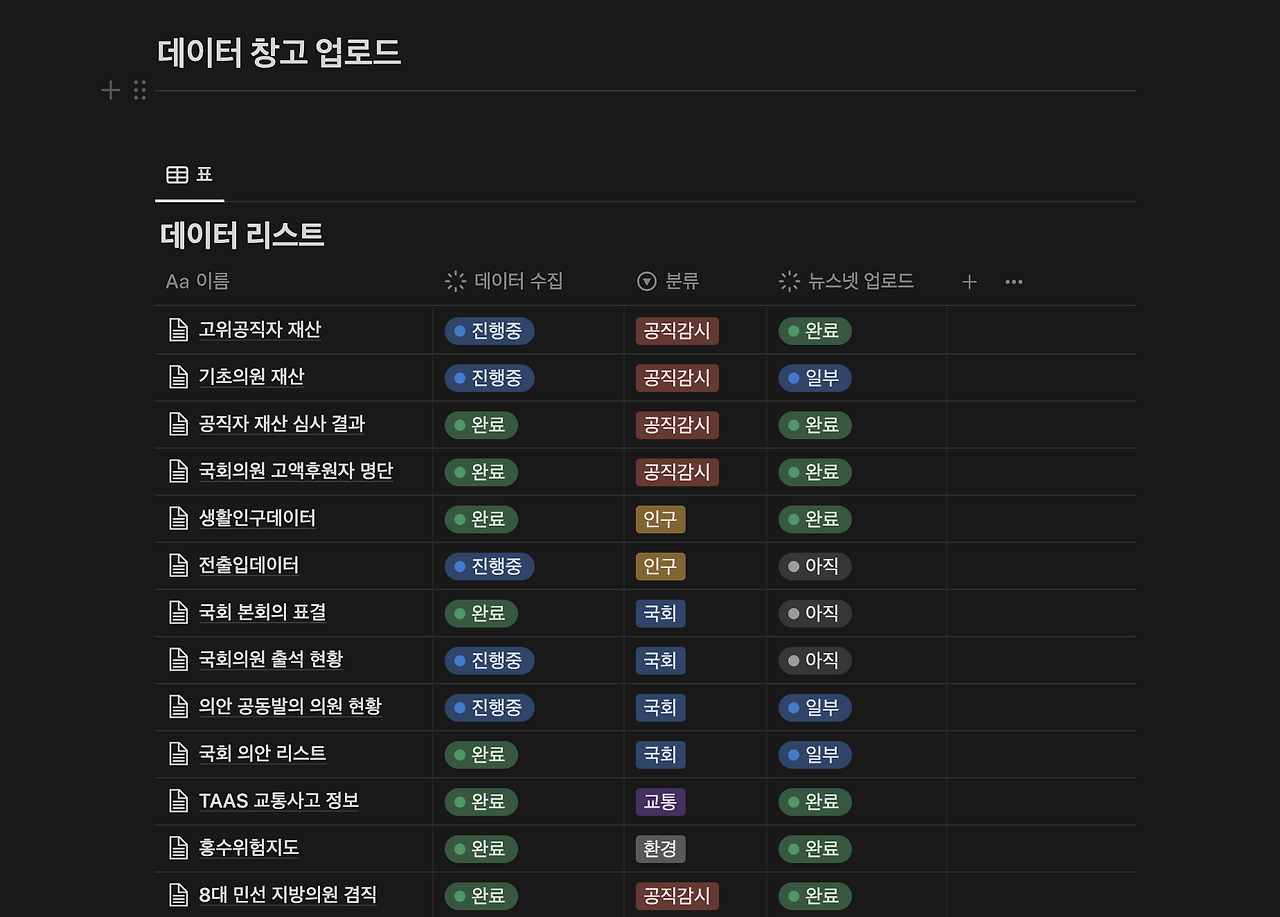
Task: Click the document icon beside 홍수위험지도
Action: tap(178, 848)
